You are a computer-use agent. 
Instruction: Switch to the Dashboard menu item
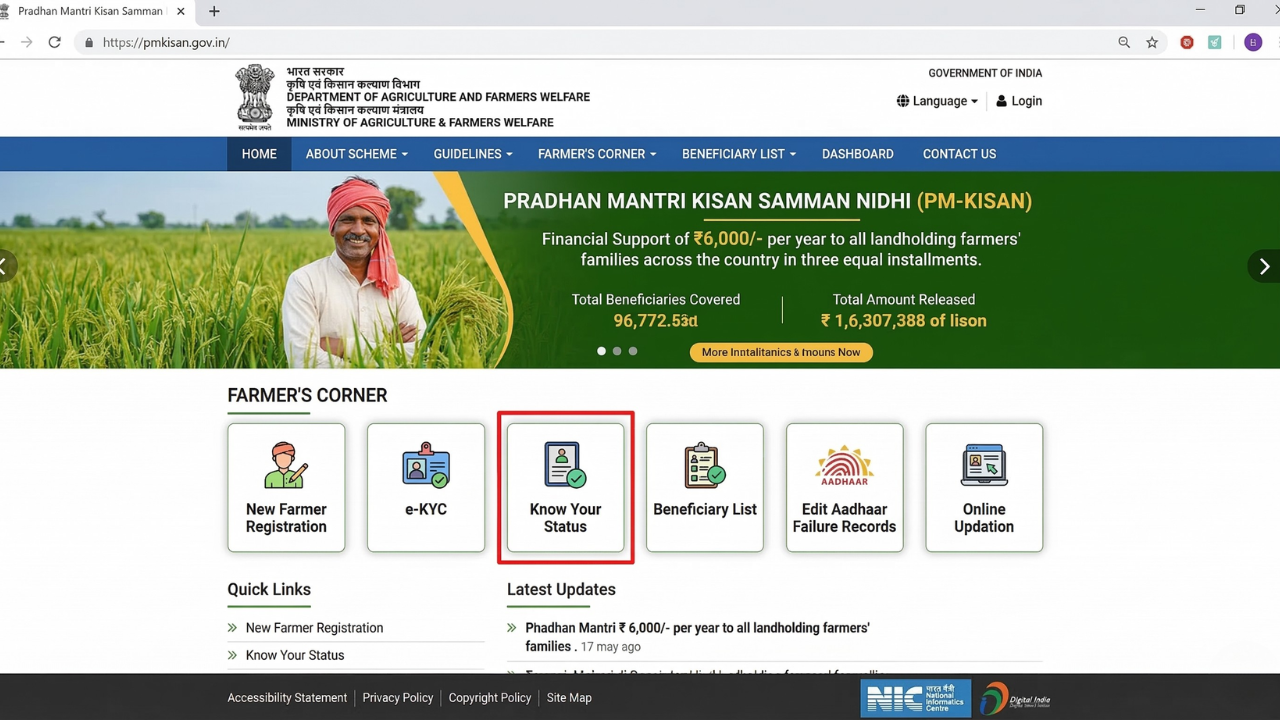click(857, 154)
